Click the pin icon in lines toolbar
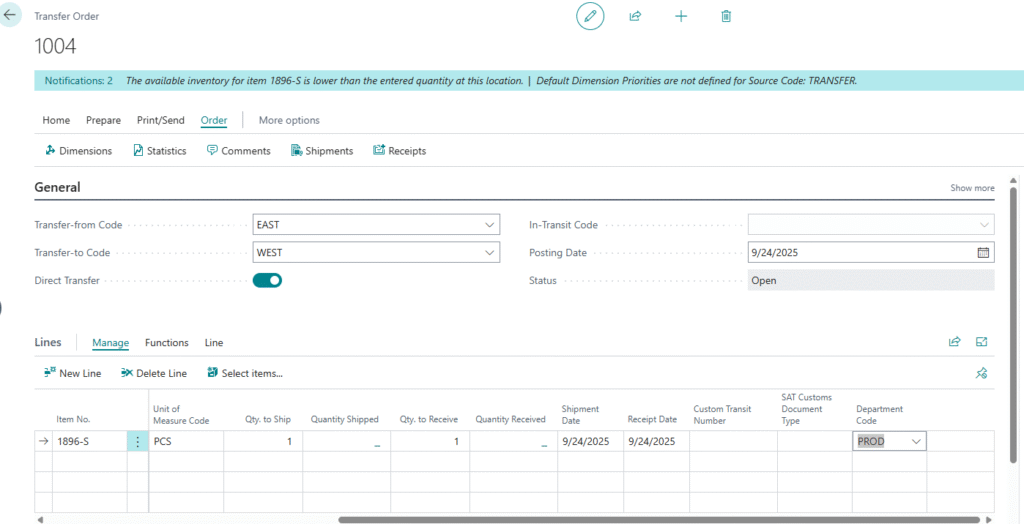 point(982,373)
